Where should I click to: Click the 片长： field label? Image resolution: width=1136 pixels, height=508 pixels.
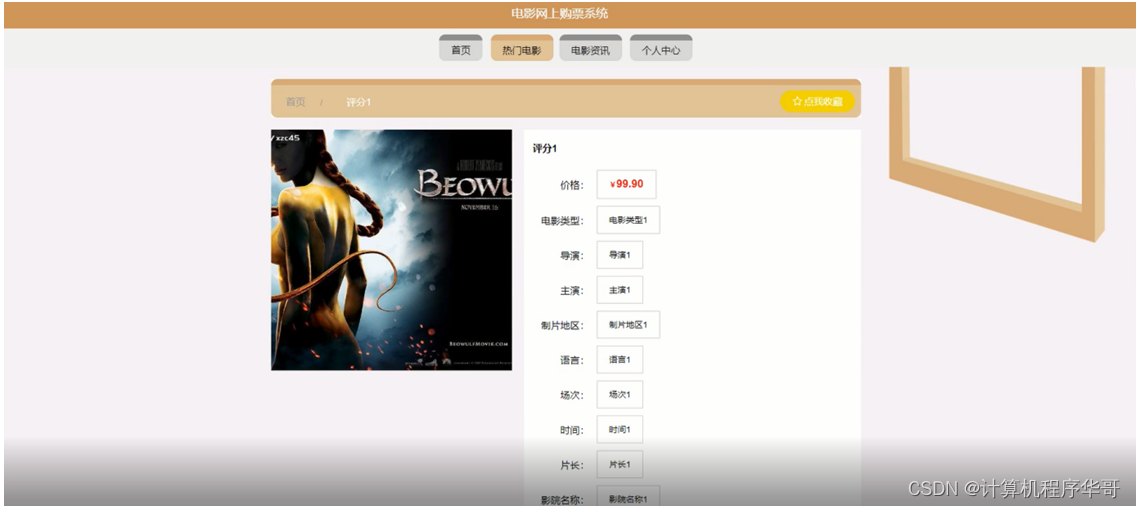(x=572, y=465)
